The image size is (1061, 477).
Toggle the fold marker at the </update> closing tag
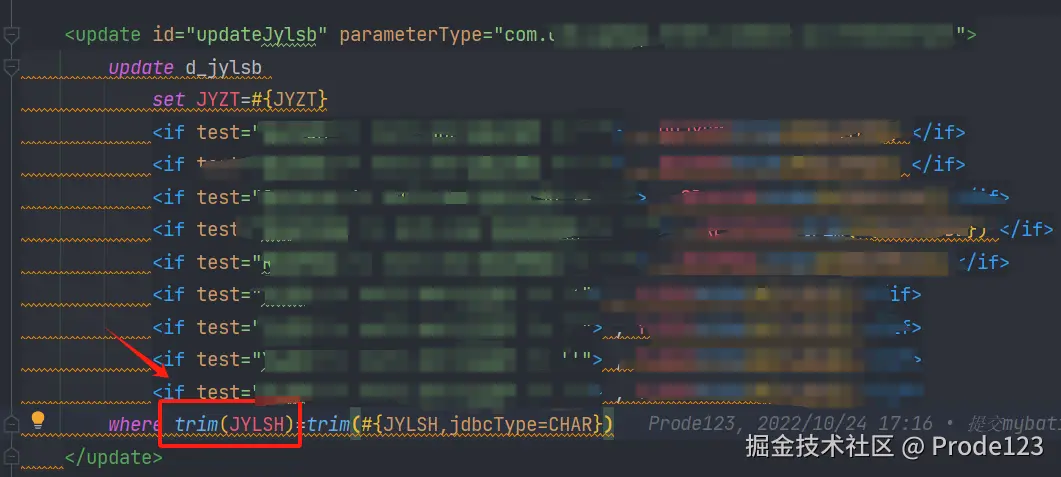tap(12, 457)
